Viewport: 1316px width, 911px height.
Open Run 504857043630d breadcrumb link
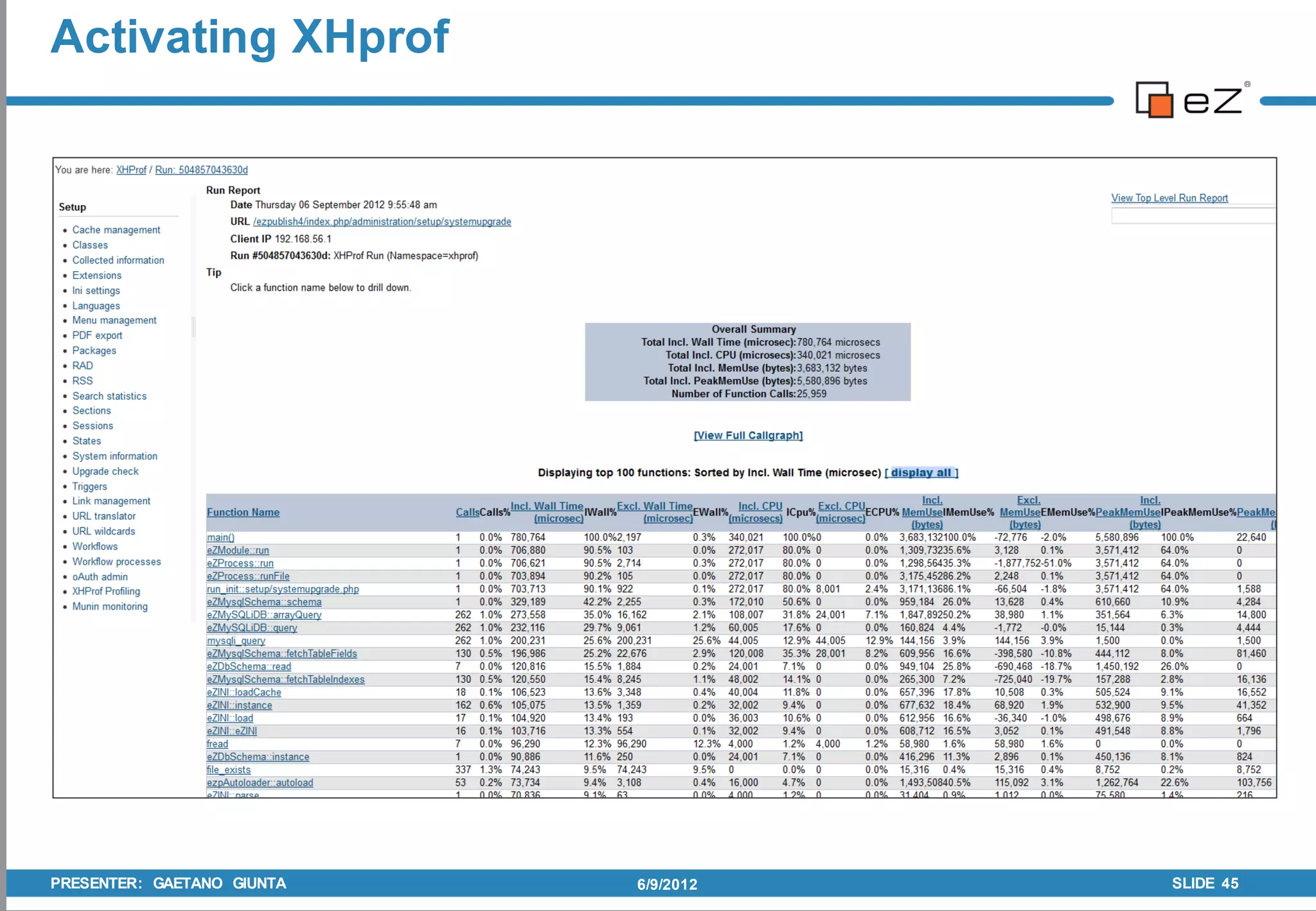[201, 170]
